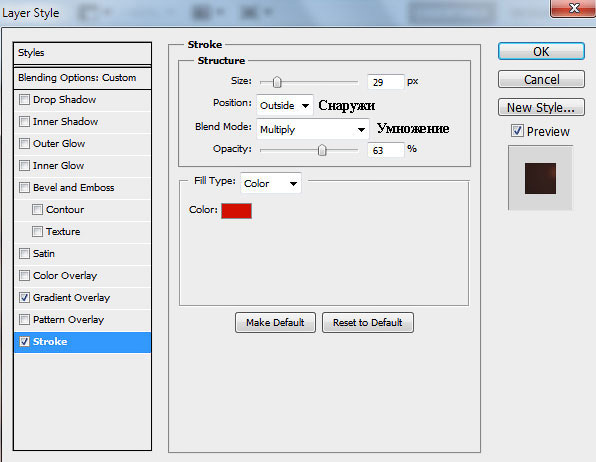Image resolution: width=596 pixels, height=462 pixels.
Task: Enable the Contour checkbox
Action: [37, 210]
